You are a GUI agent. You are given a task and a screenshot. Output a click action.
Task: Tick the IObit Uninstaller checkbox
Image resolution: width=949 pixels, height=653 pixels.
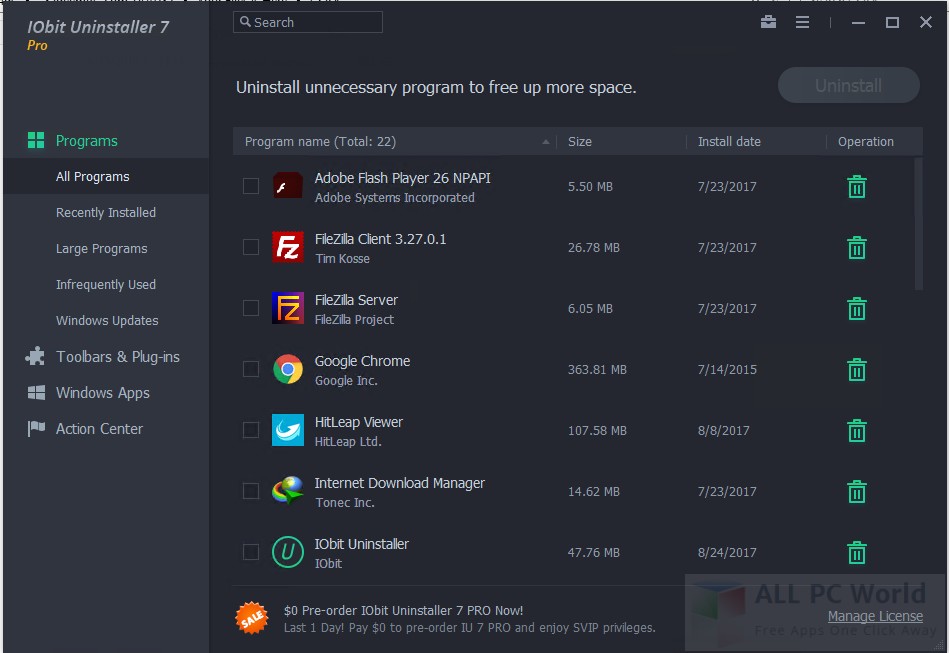(251, 552)
